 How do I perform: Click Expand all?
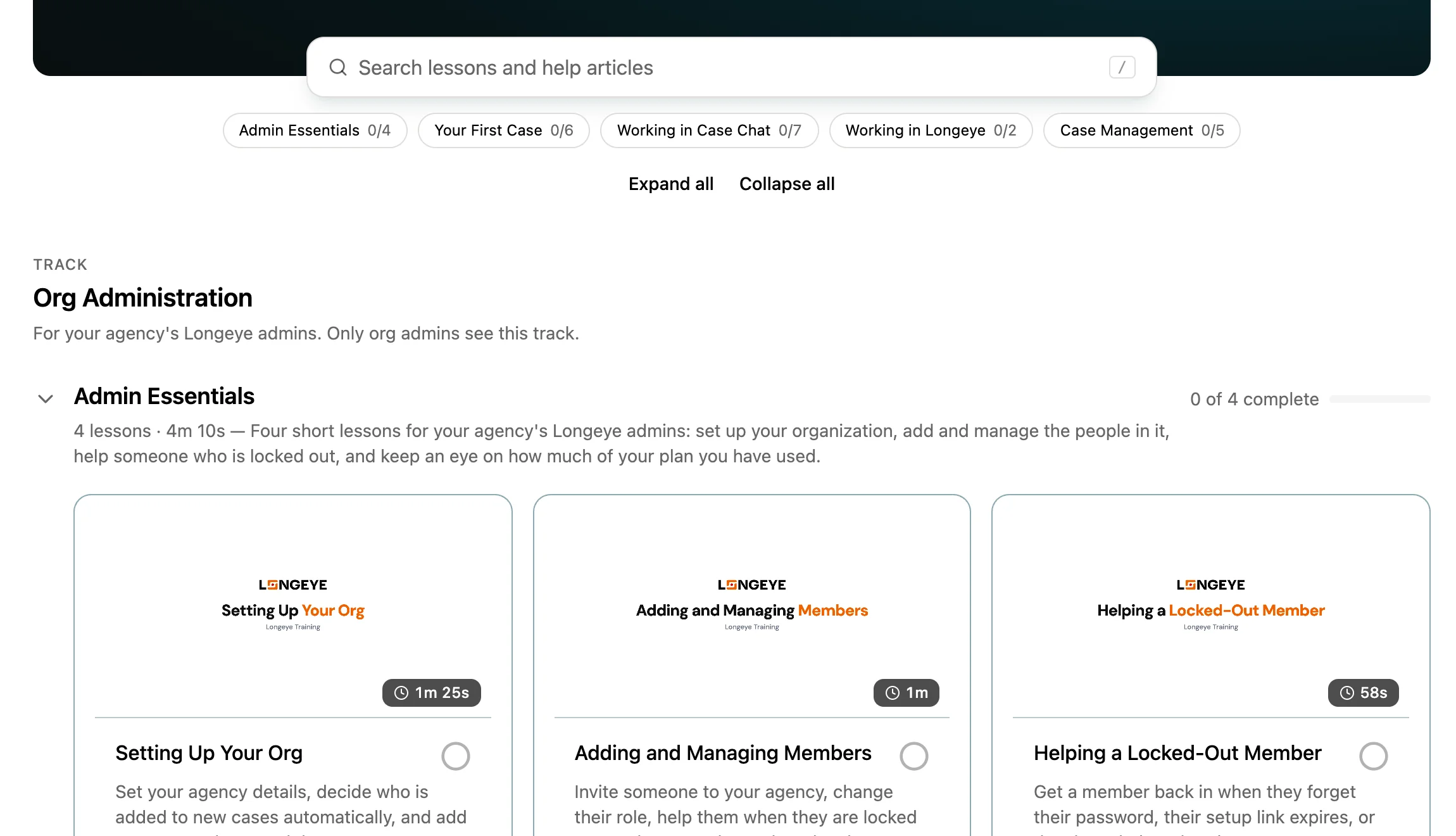(x=671, y=184)
